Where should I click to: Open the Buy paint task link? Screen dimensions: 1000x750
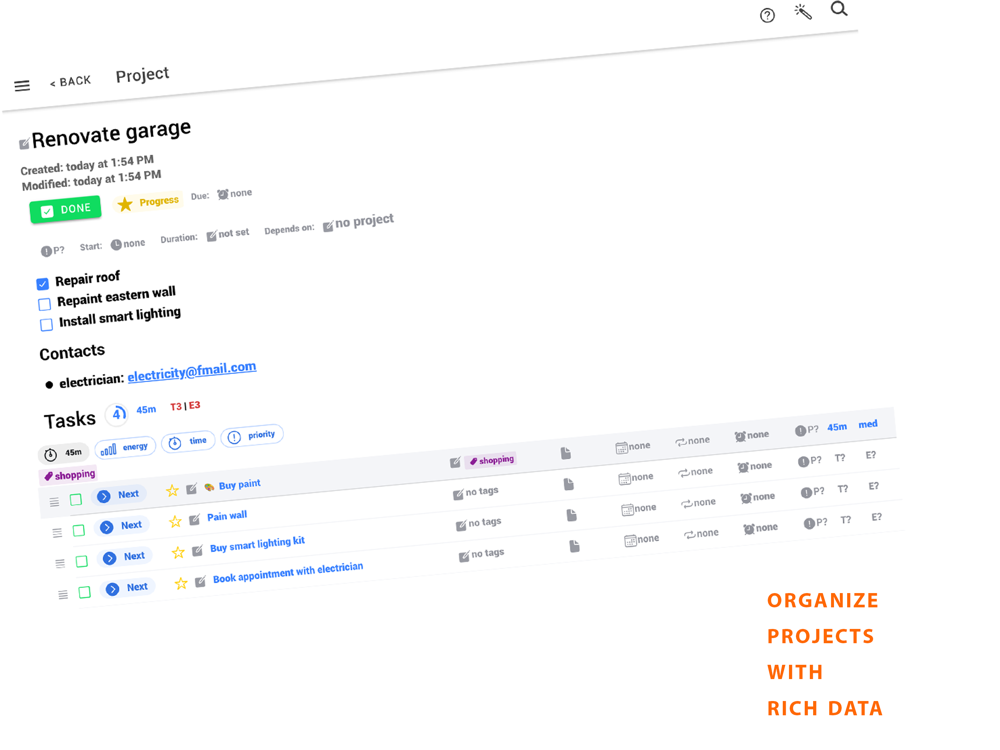[x=239, y=485]
